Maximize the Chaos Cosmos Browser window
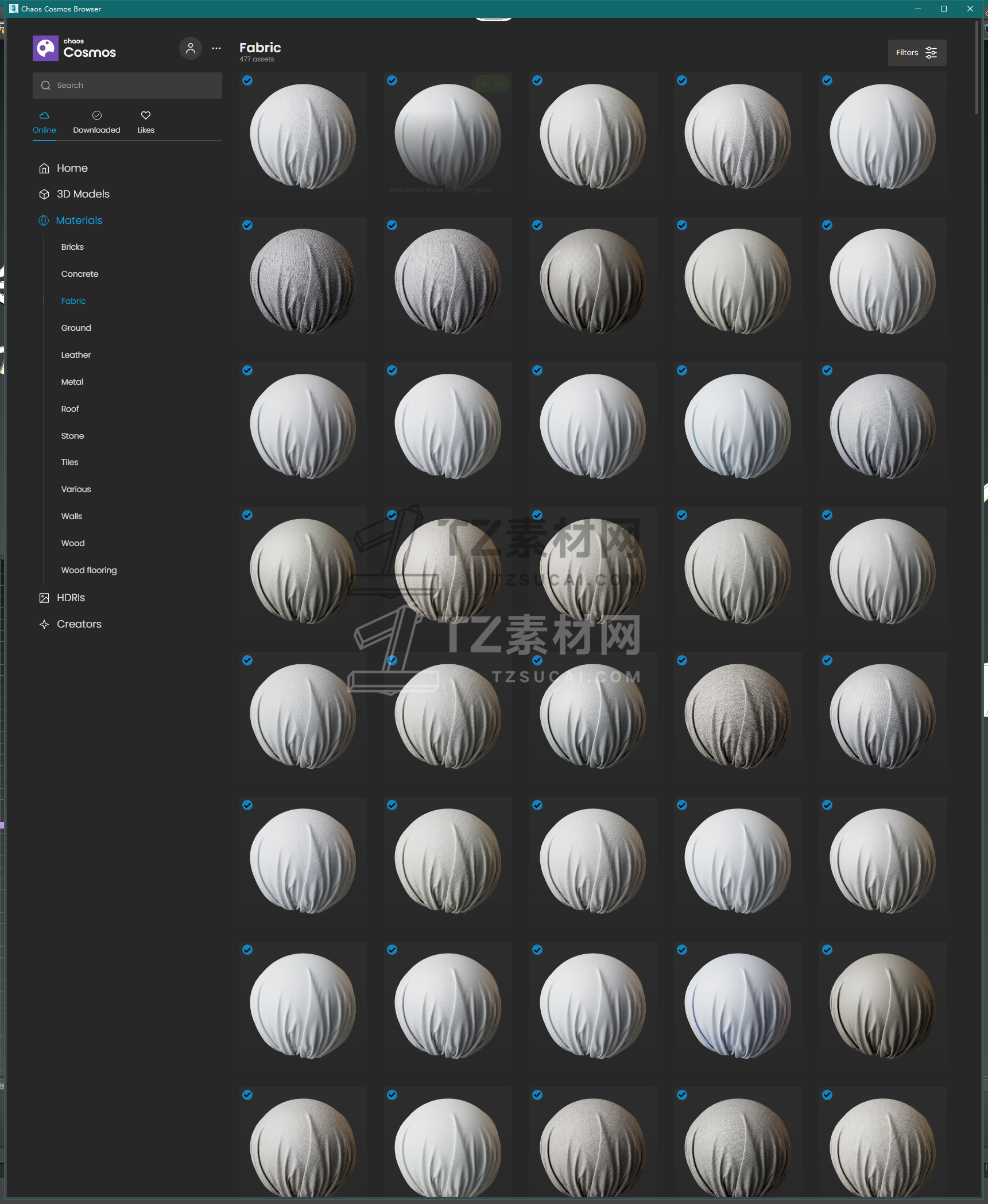The height and width of the screenshot is (1204, 988). 944,9
